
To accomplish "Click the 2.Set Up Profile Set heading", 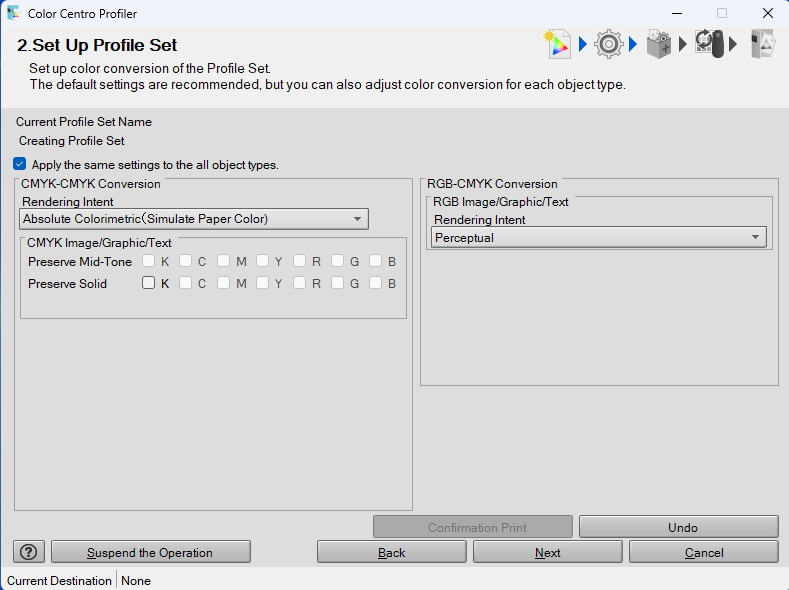I will coord(97,45).
